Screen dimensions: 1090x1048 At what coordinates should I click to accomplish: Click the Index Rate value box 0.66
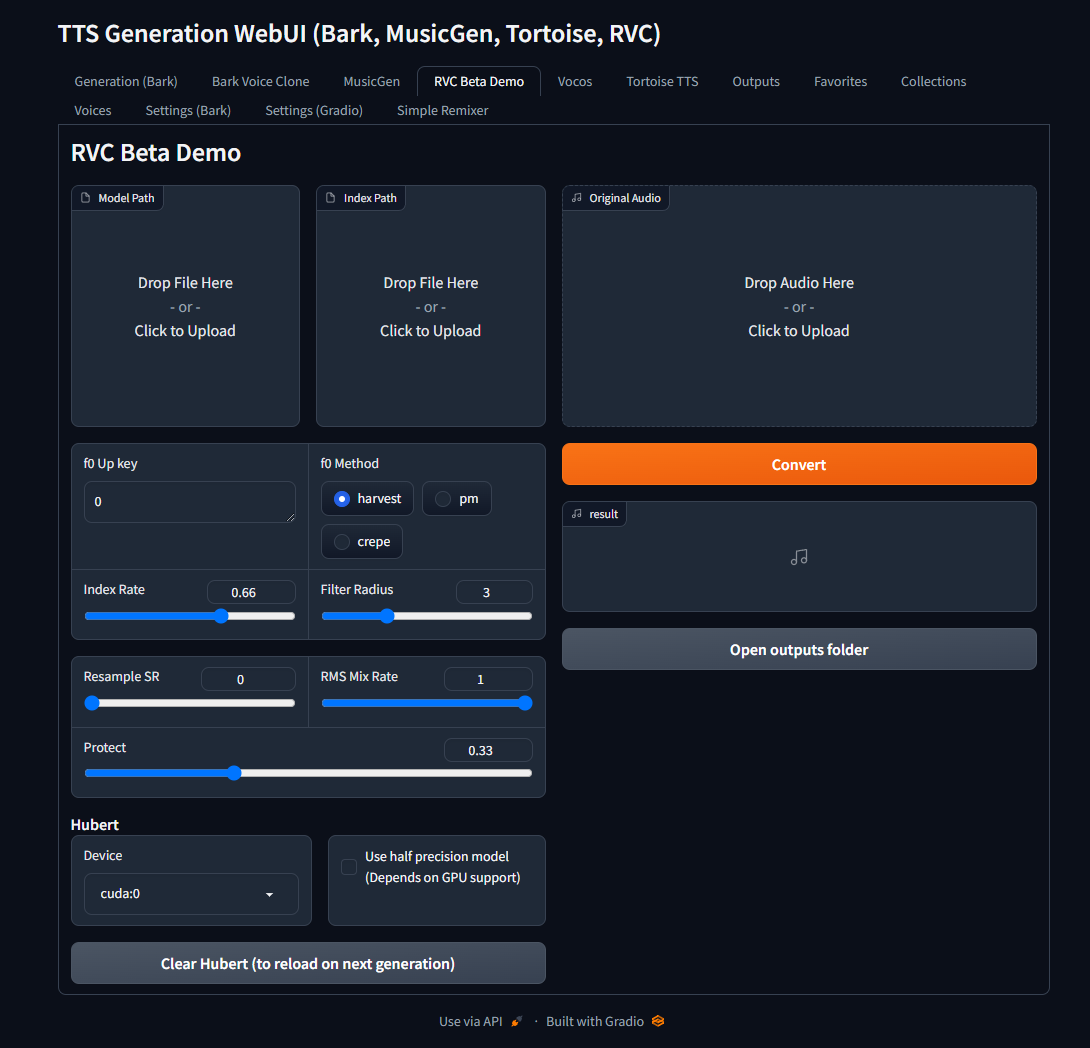click(x=251, y=592)
